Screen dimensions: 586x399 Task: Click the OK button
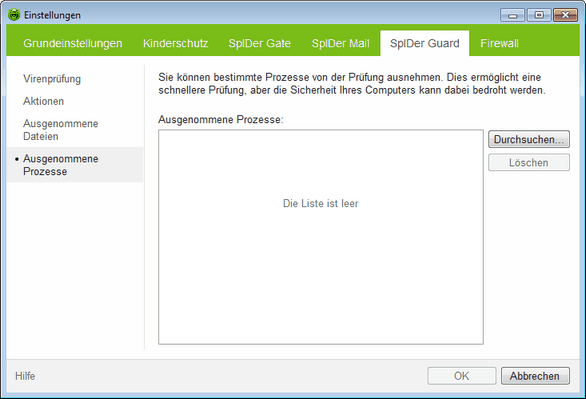pos(462,376)
